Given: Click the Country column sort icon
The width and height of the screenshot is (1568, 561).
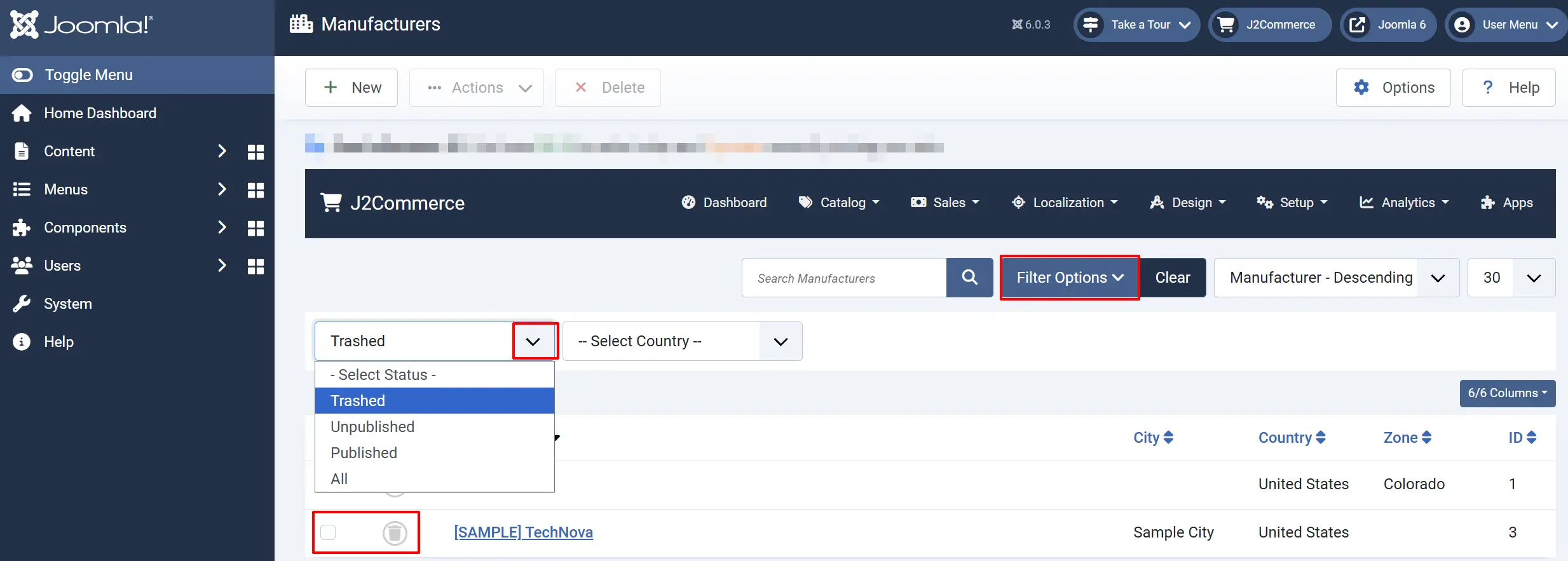Looking at the screenshot, I should pos(1321,438).
